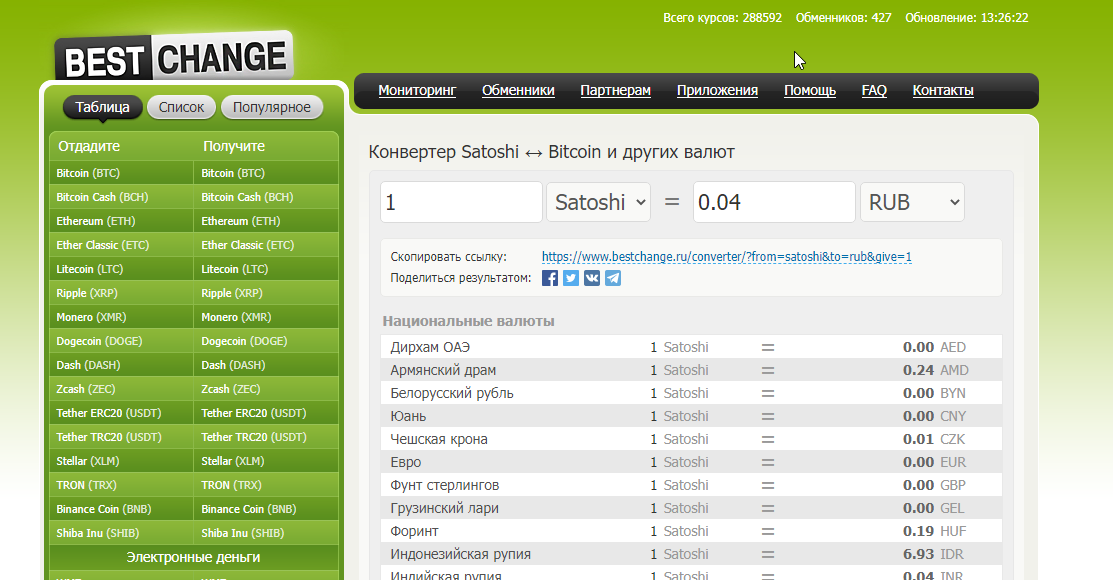The height and width of the screenshot is (580, 1113).
Task: Select Zcash (ZEC) in Получите column
Action: [266, 389]
